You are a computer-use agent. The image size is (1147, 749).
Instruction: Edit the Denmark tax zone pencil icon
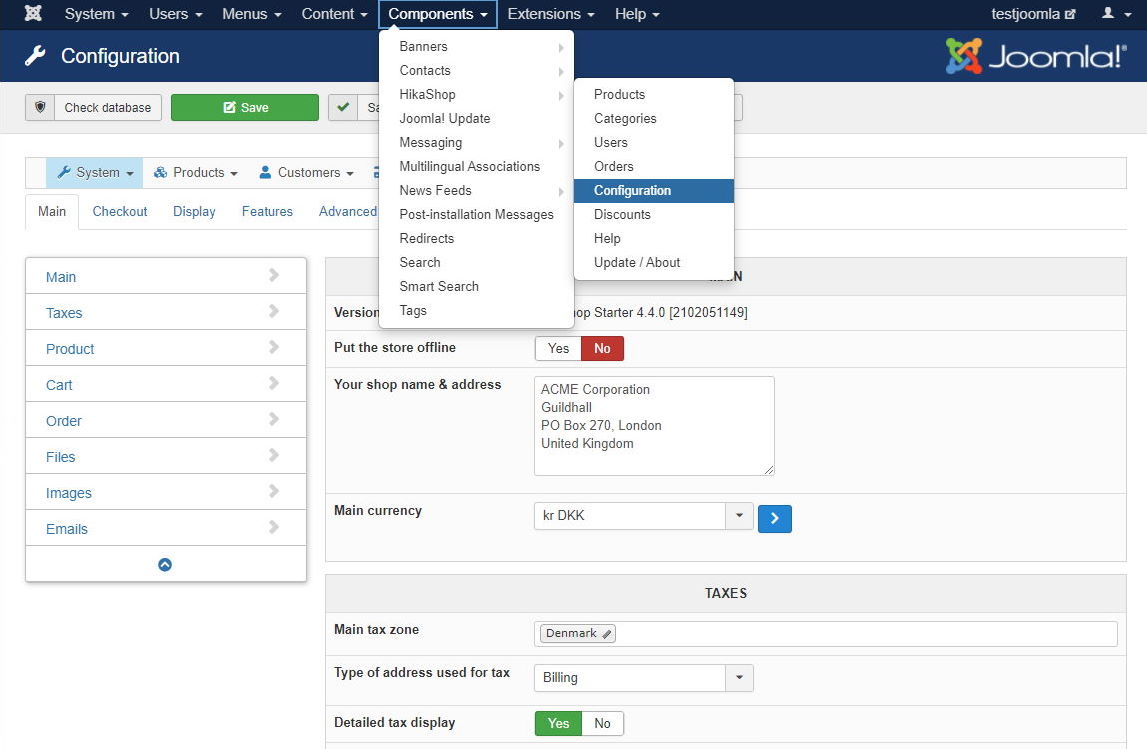coord(606,634)
